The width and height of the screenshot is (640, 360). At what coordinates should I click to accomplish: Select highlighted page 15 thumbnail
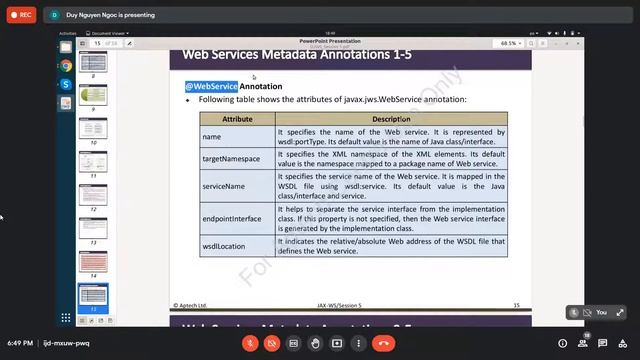pos(93,298)
